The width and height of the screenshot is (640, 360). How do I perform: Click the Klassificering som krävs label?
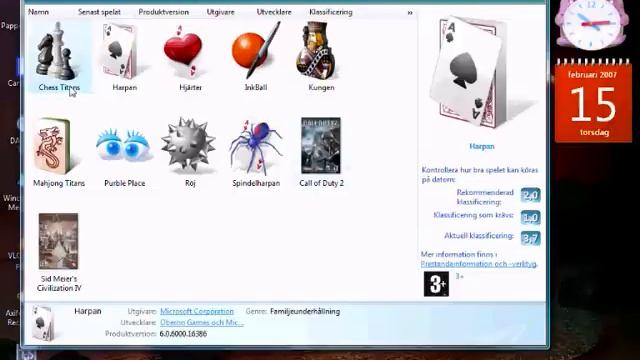(x=473, y=215)
